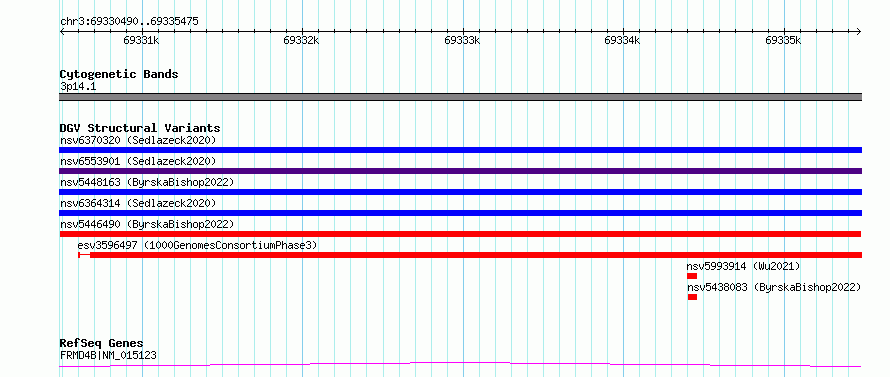
Task: Click the 69333k ruler tick label
Action: tap(462, 40)
